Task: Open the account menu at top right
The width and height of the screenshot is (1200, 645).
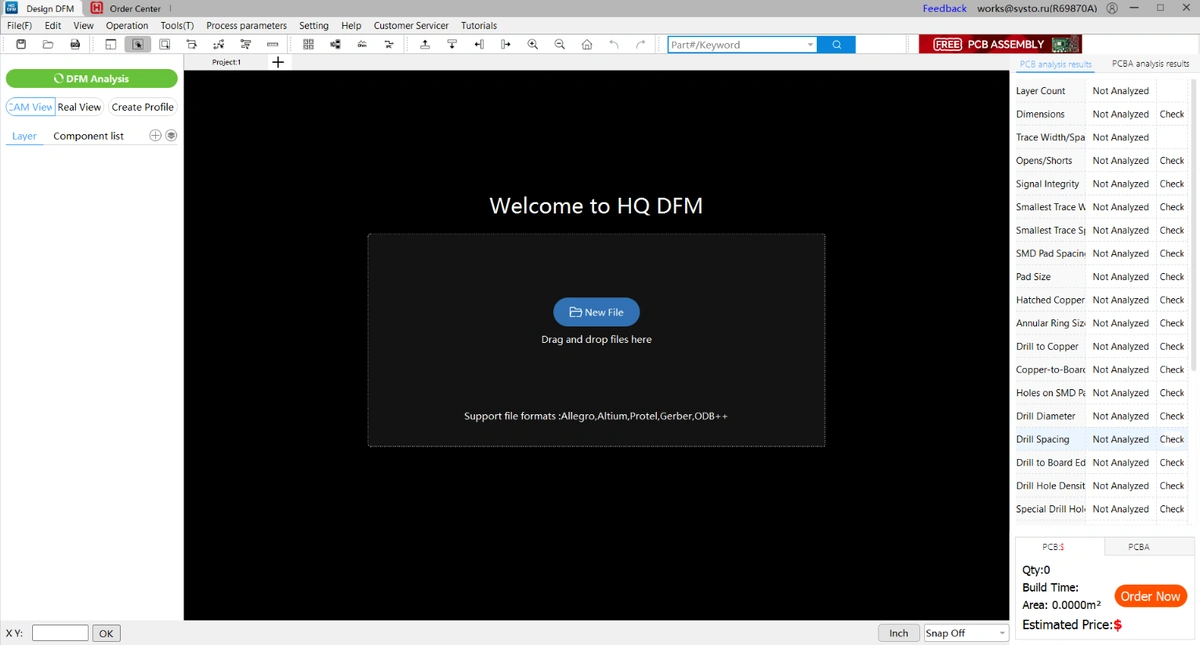Action: click(x=1112, y=8)
